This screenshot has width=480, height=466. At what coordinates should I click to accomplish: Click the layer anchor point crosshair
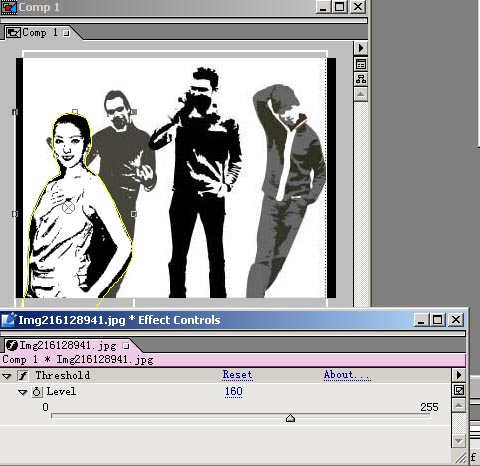pos(68,207)
